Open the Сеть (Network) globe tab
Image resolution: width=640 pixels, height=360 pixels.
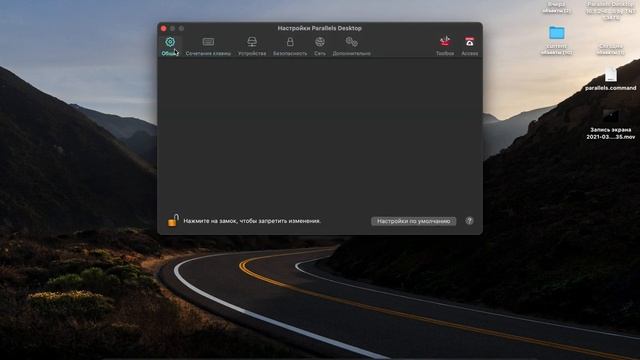tap(320, 46)
